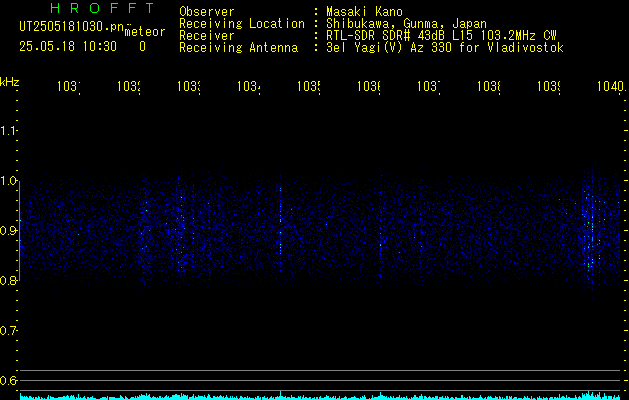This screenshot has height=400, width=629.
Task: Click the green HROFFT title
Action: 102,8
